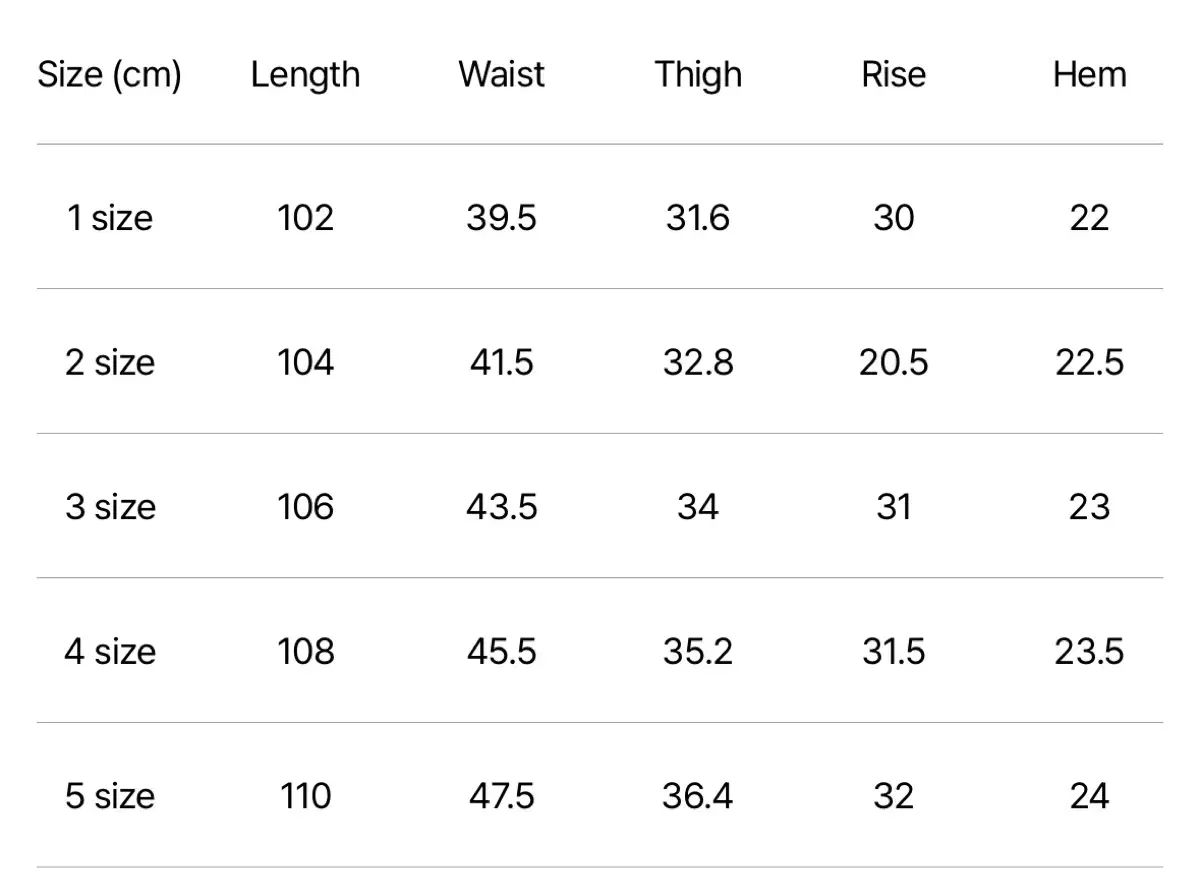The width and height of the screenshot is (1200, 896).
Task: Click the Hem value 23.5
Action: (1089, 651)
